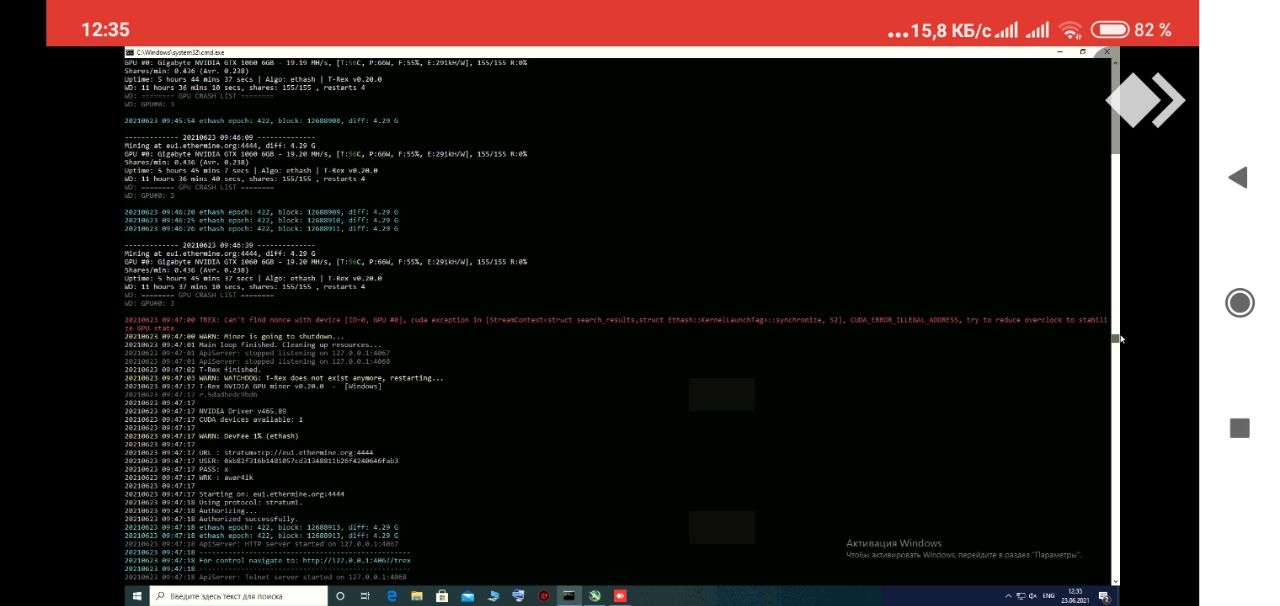
Task: Click the 'NVIDIA Driver v465.89' line
Action: pos(205,411)
